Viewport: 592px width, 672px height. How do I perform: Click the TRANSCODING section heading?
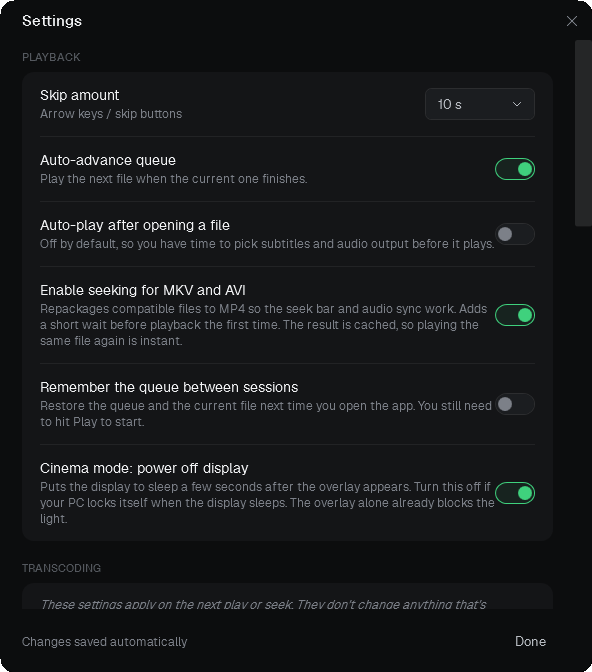pyautogui.click(x=61, y=568)
